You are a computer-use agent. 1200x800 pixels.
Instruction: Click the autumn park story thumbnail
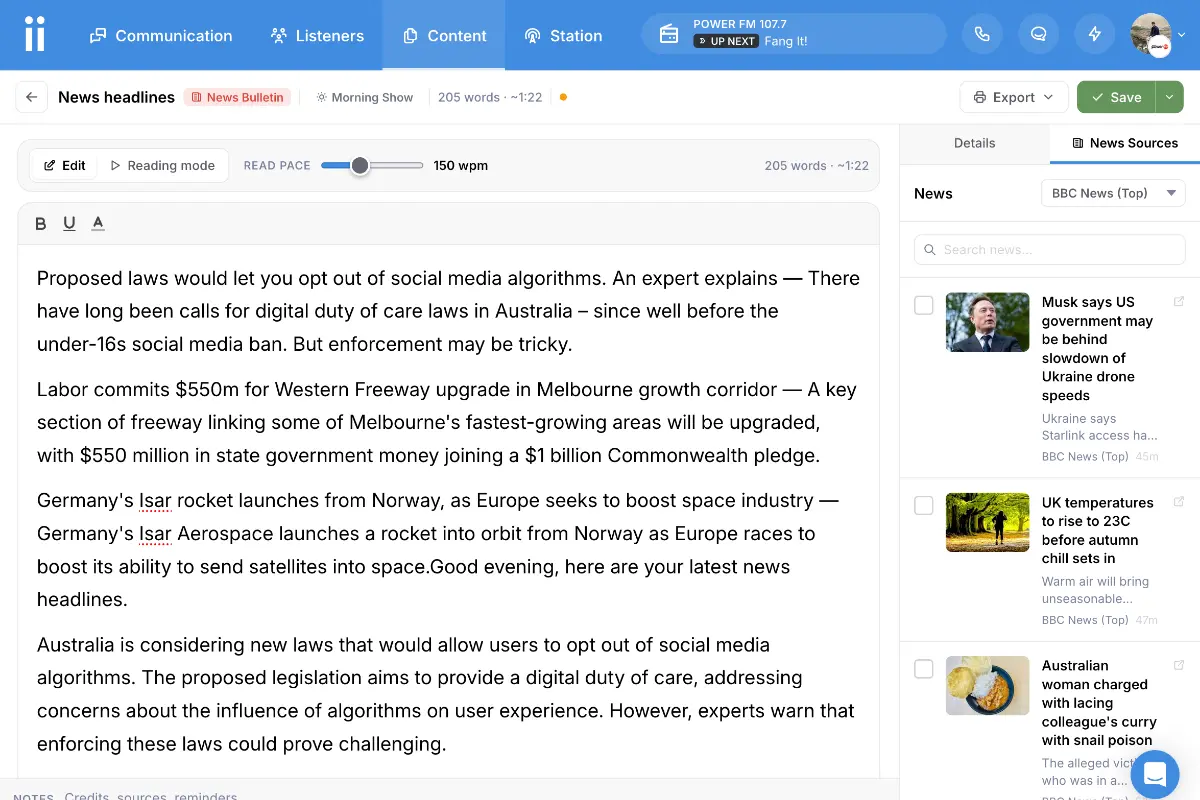(x=987, y=522)
